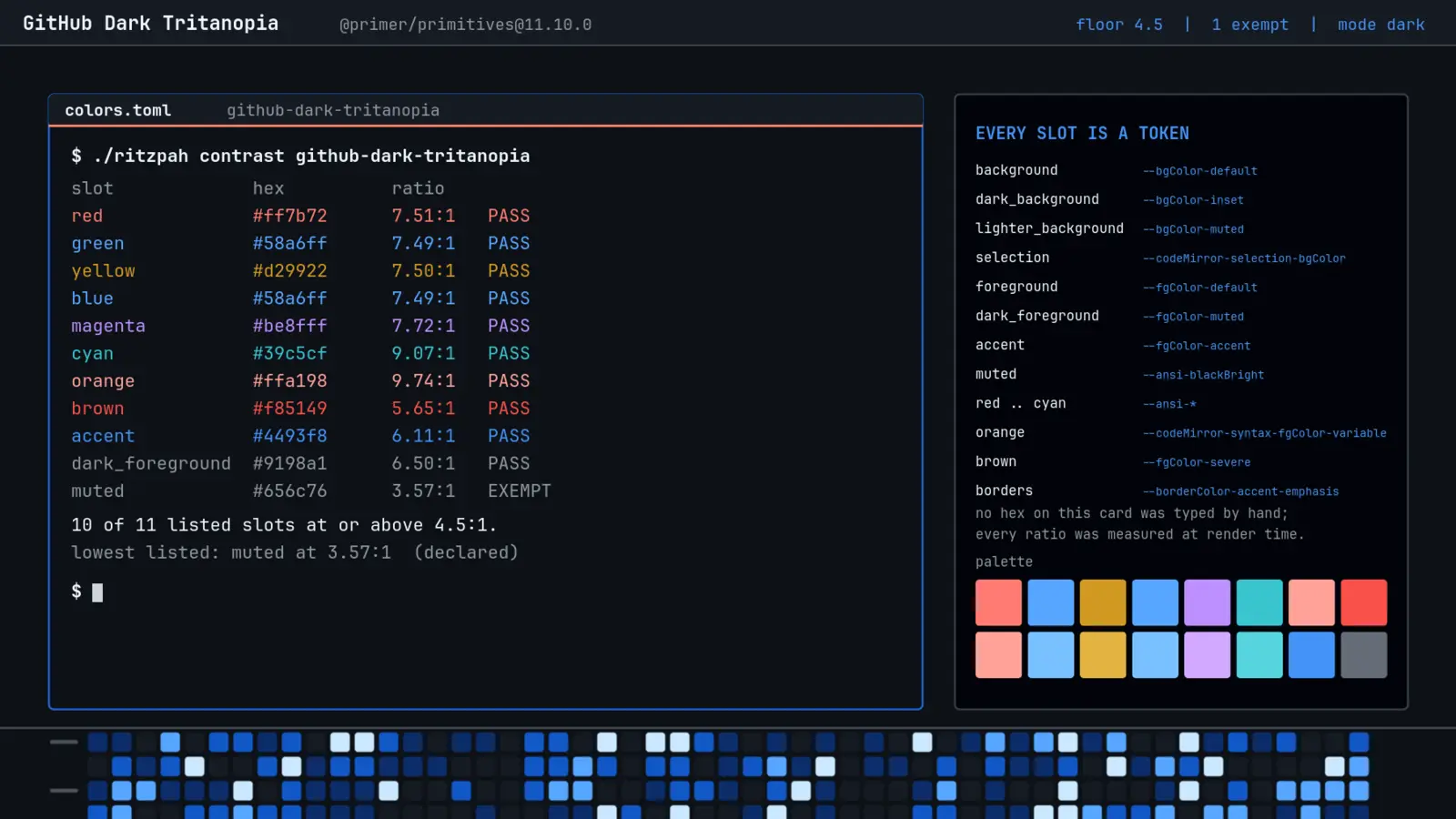Image resolution: width=1456 pixels, height=819 pixels.
Task: Click the EXEMPT status in the table
Action: pyautogui.click(x=519, y=491)
